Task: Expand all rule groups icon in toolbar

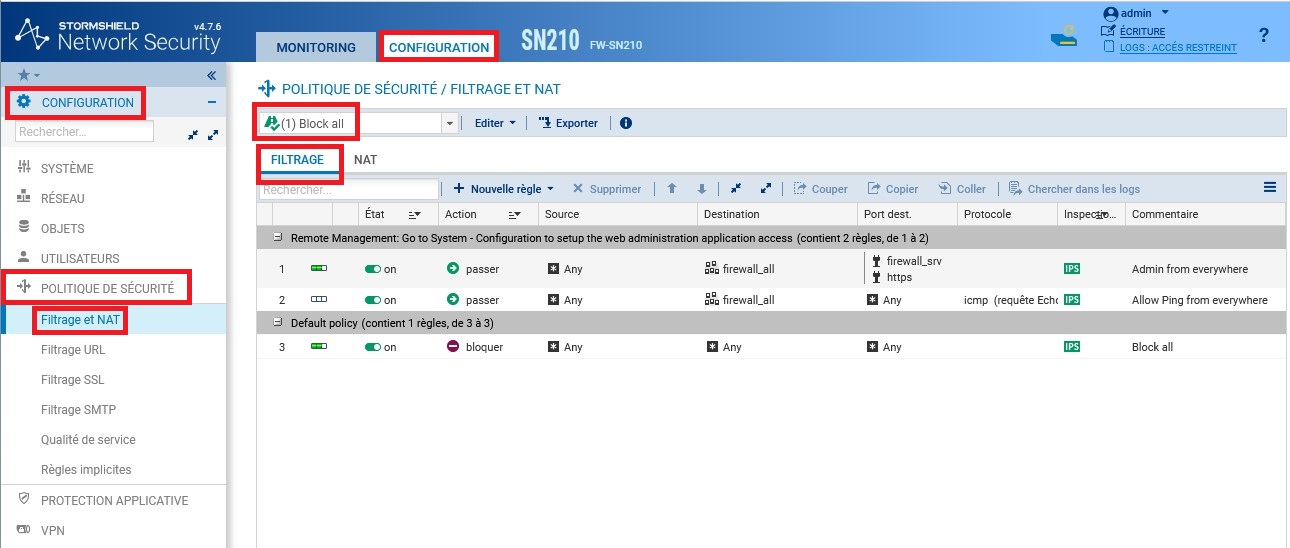Action: (x=766, y=188)
